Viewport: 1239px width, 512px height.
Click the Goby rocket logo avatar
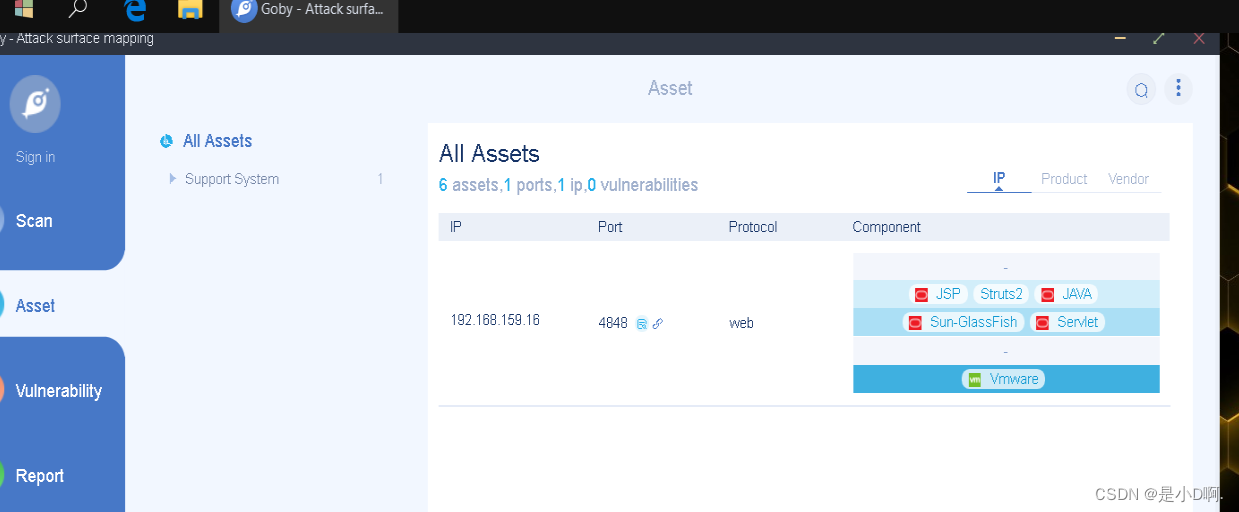coord(35,104)
